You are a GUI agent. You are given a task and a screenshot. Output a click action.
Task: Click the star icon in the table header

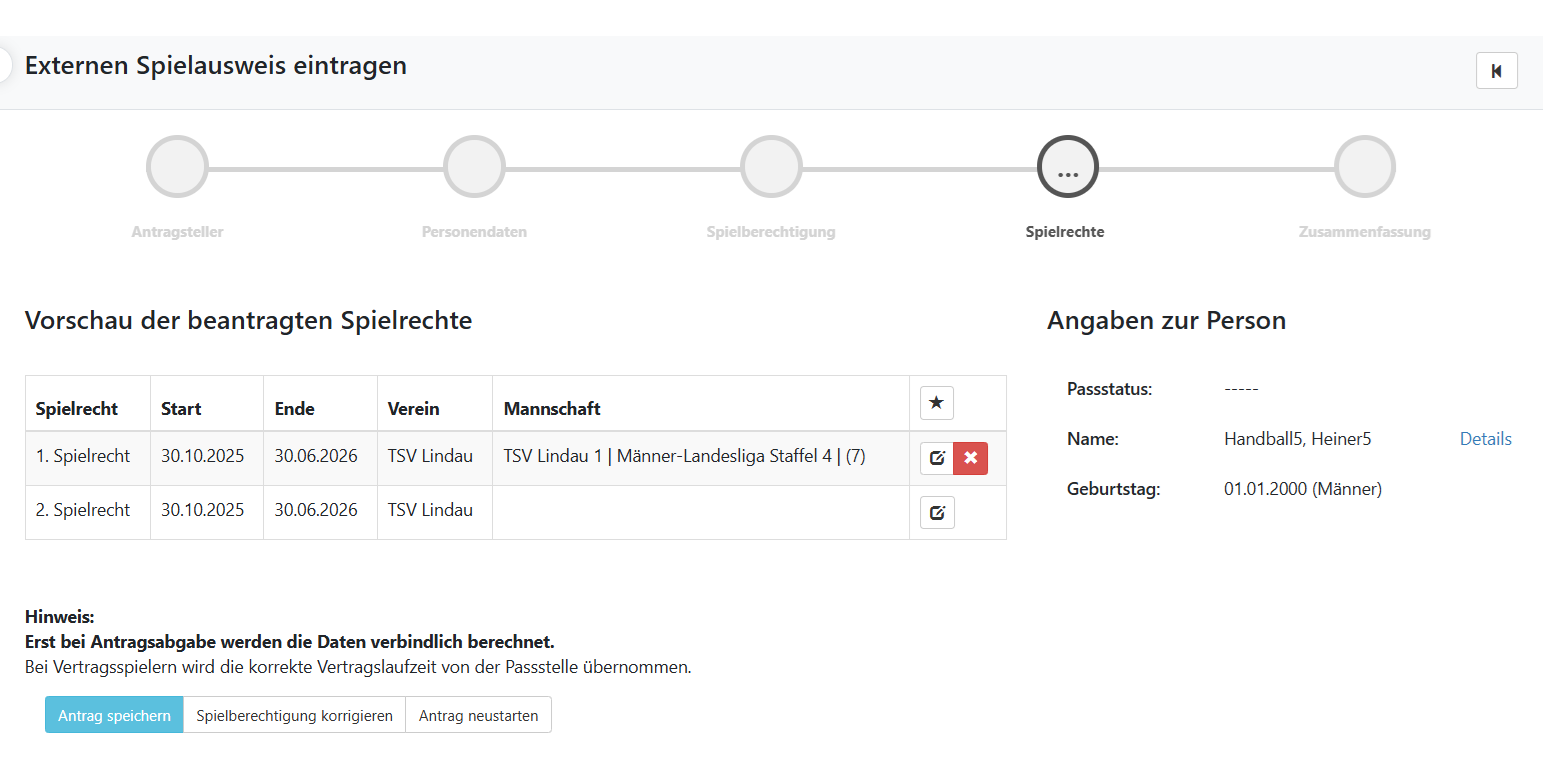coord(936,403)
